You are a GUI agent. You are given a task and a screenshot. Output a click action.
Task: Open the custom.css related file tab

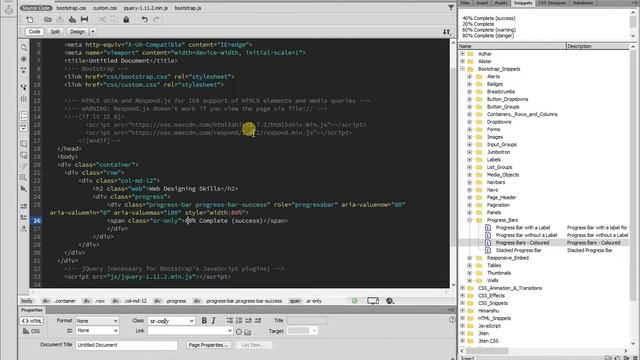point(104,8)
